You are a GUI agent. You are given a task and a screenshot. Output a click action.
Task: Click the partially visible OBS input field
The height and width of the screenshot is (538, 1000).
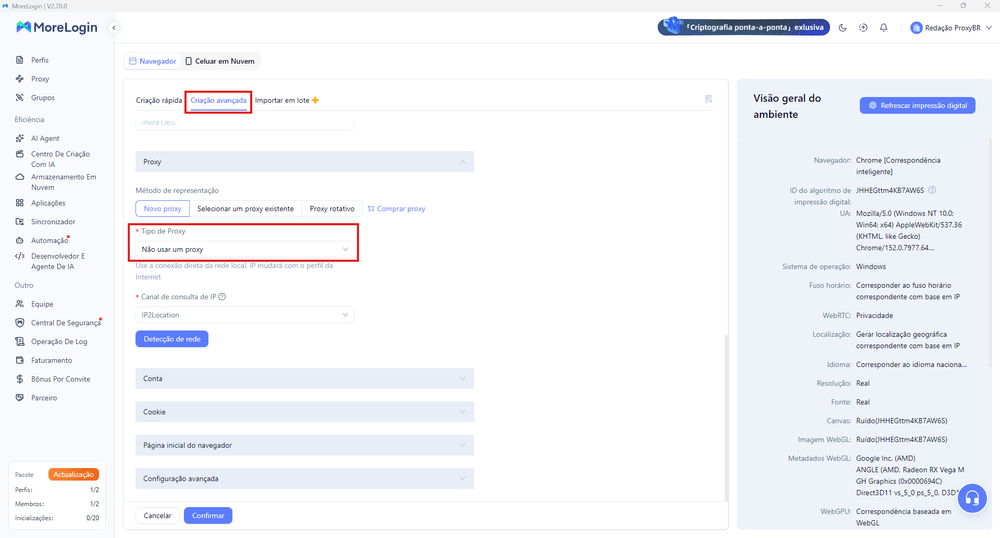point(244,124)
